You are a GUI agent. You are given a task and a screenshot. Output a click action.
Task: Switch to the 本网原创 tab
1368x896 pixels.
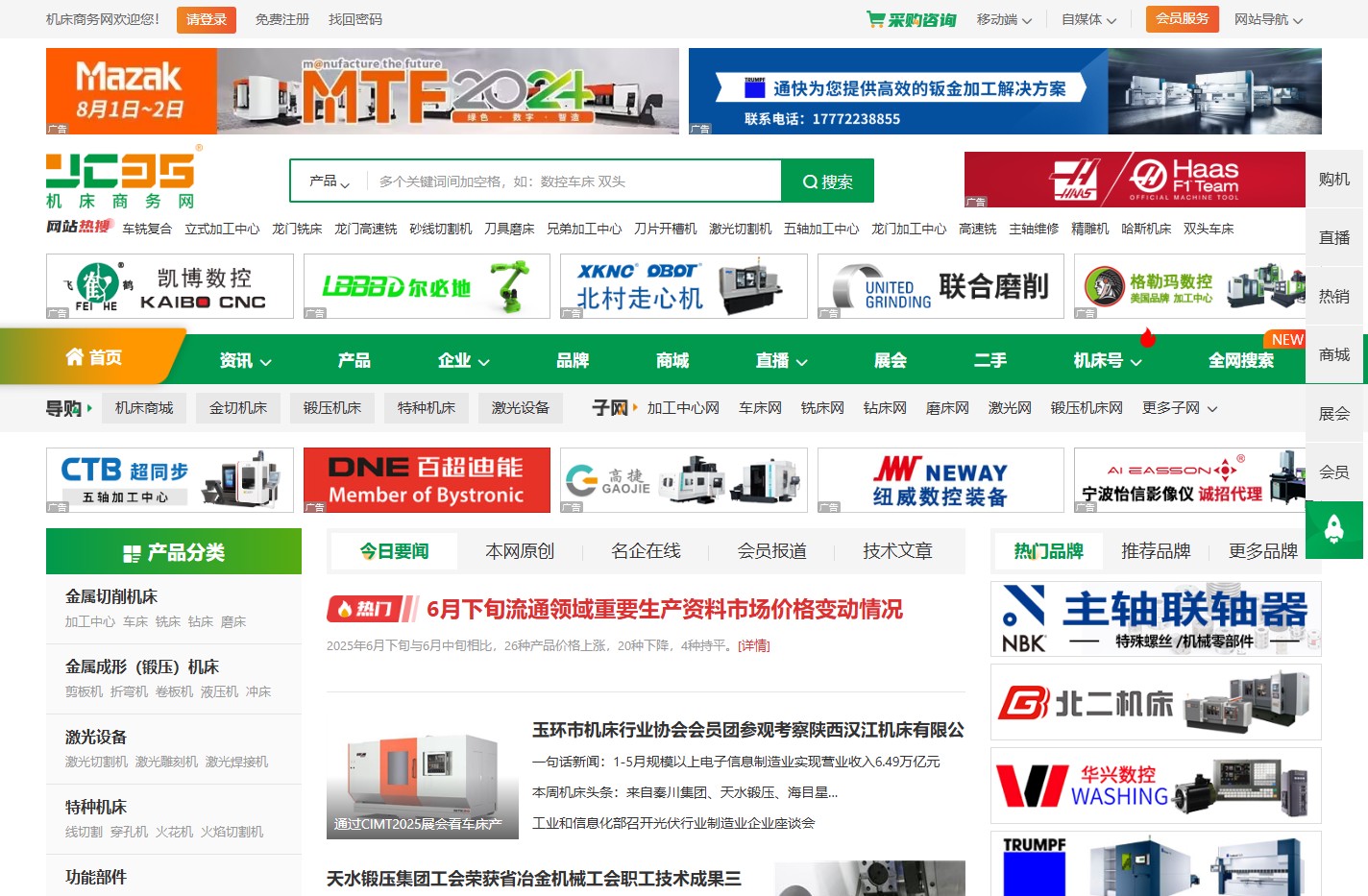pyautogui.click(x=520, y=551)
